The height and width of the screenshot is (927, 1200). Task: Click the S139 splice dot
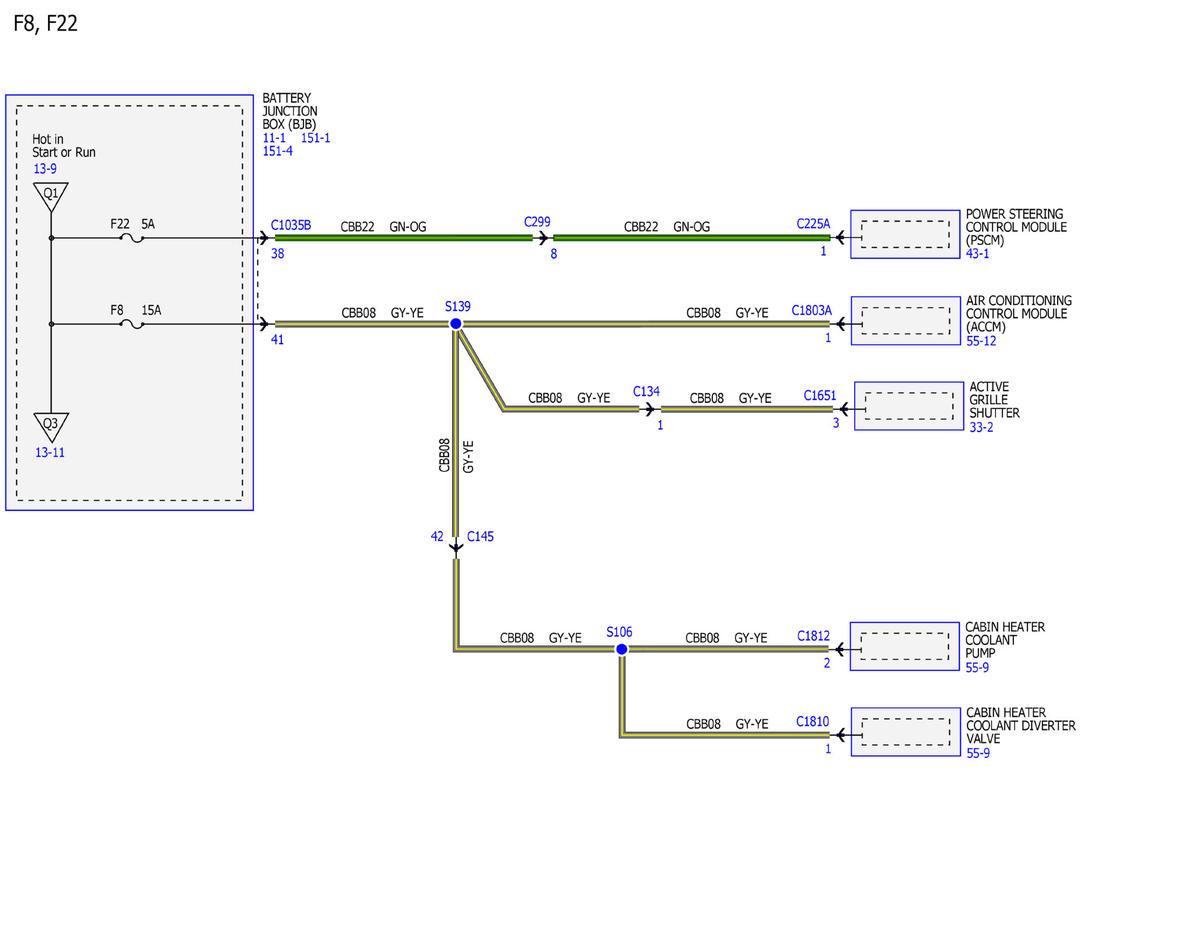(x=456, y=324)
